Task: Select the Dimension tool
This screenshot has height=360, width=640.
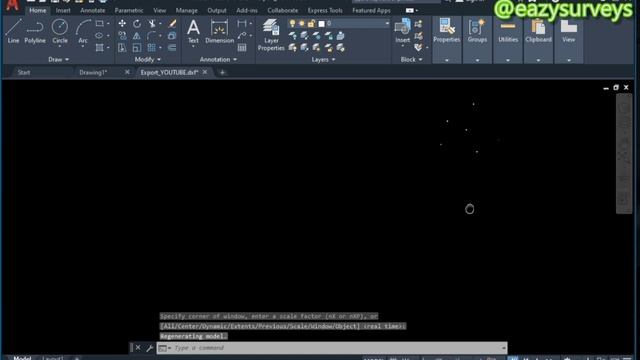Action: click(220, 32)
